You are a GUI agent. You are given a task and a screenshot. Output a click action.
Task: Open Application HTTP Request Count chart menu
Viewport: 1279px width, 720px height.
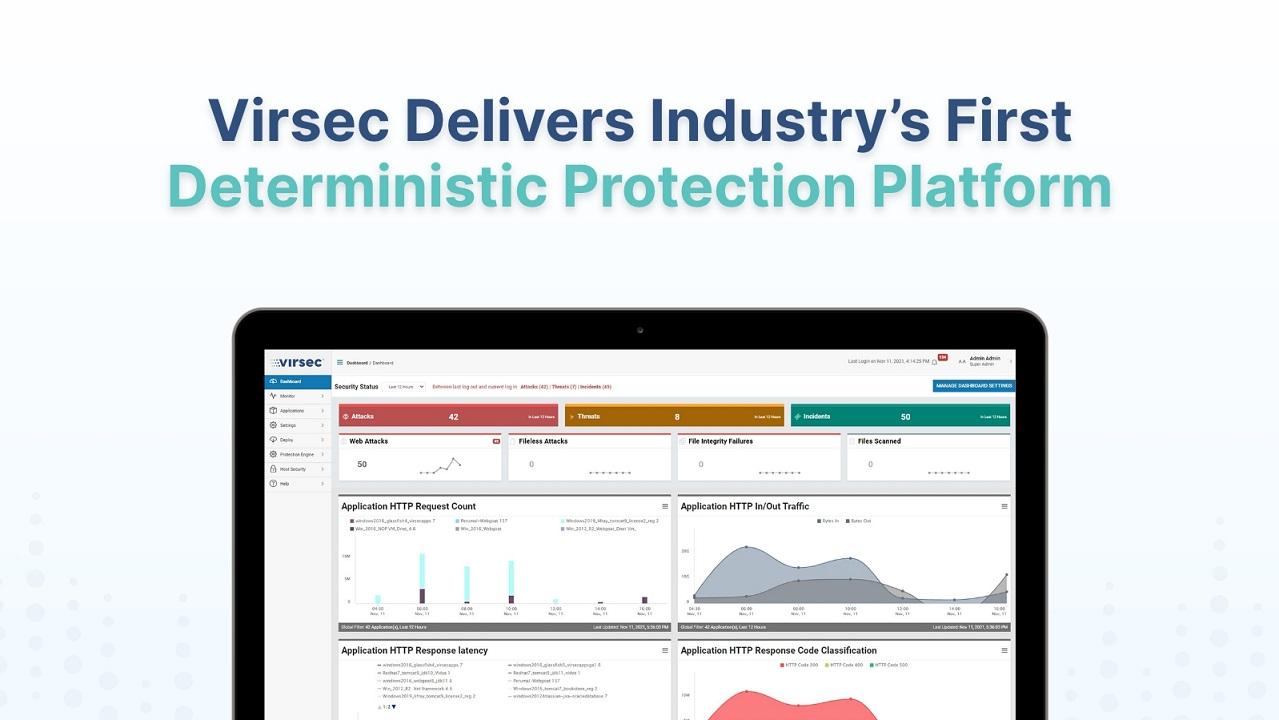pyautogui.click(x=665, y=507)
